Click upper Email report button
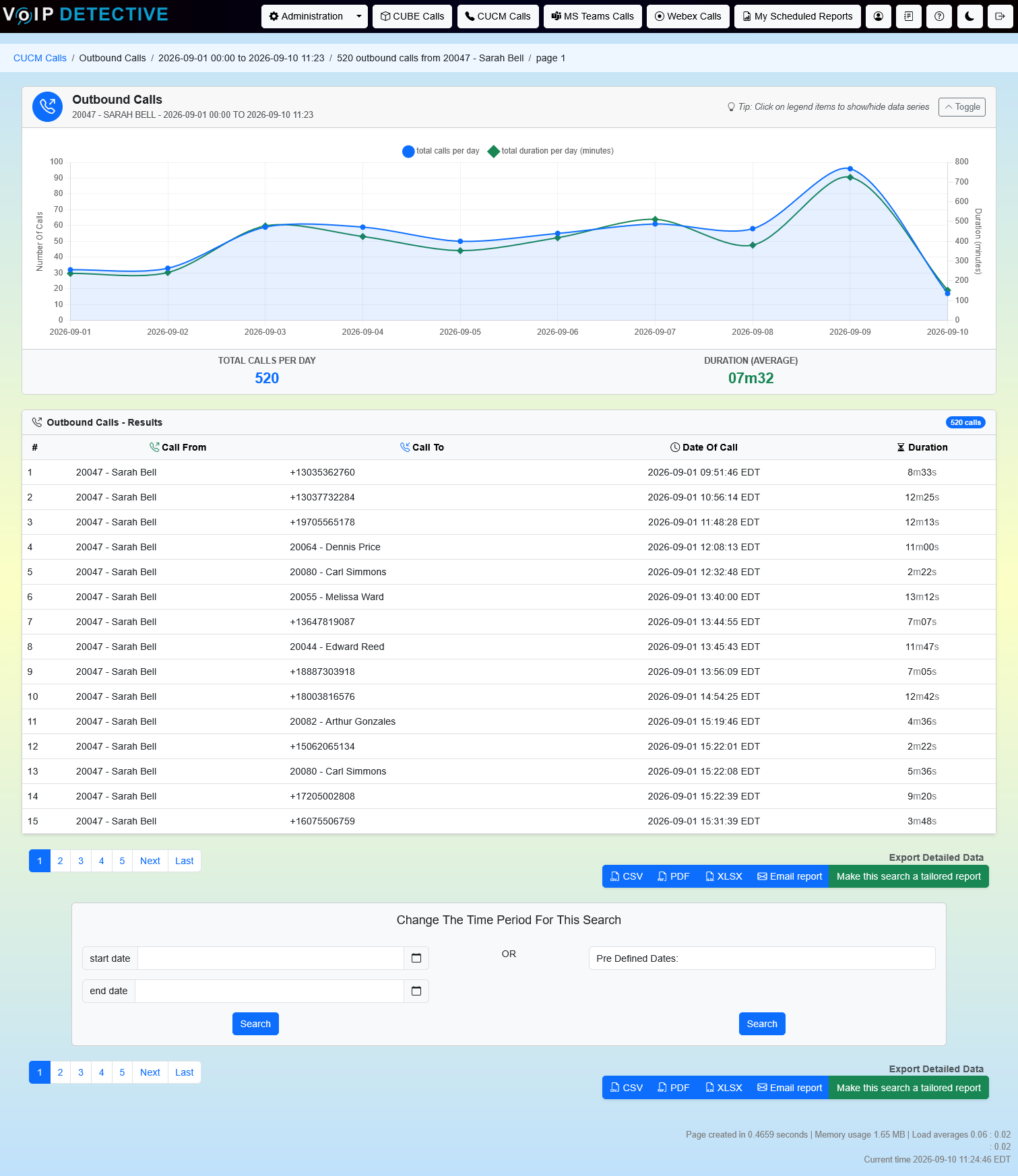This screenshot has width=1018, height=1176. pyautogui.click(x=790, y=876)
